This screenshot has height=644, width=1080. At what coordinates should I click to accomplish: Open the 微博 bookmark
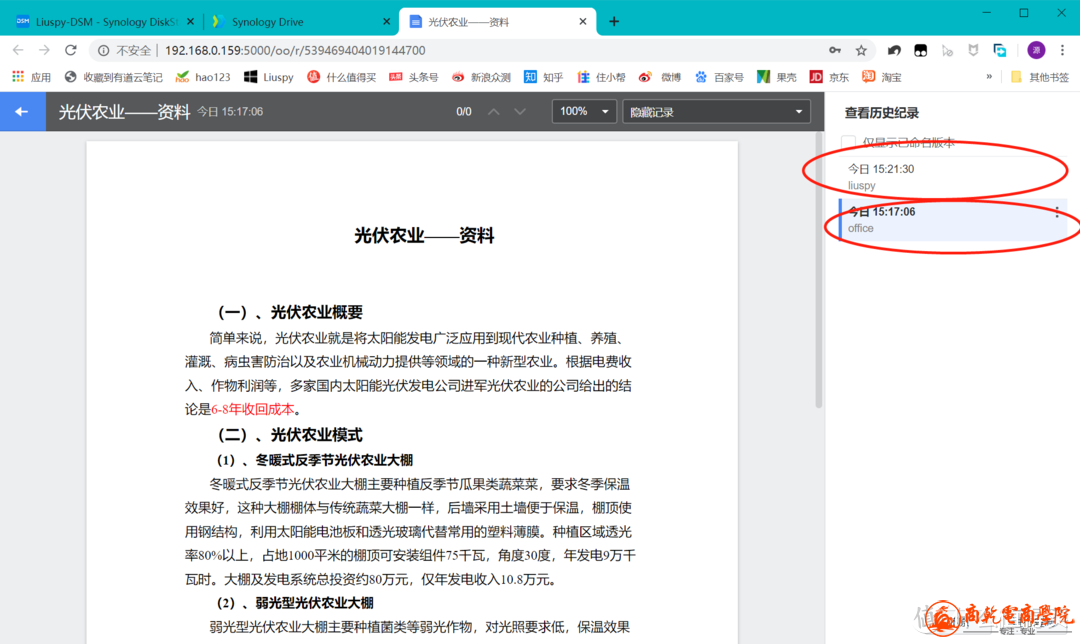659,77
